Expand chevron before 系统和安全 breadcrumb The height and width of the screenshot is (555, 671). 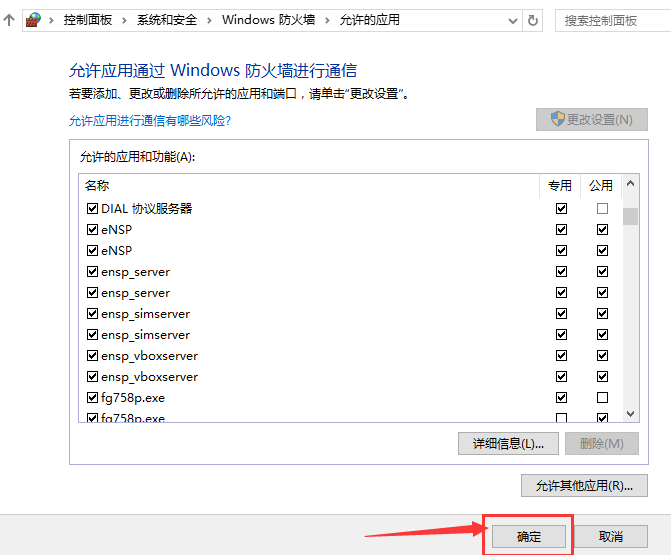pyautogui.click(x=124, y=20)
